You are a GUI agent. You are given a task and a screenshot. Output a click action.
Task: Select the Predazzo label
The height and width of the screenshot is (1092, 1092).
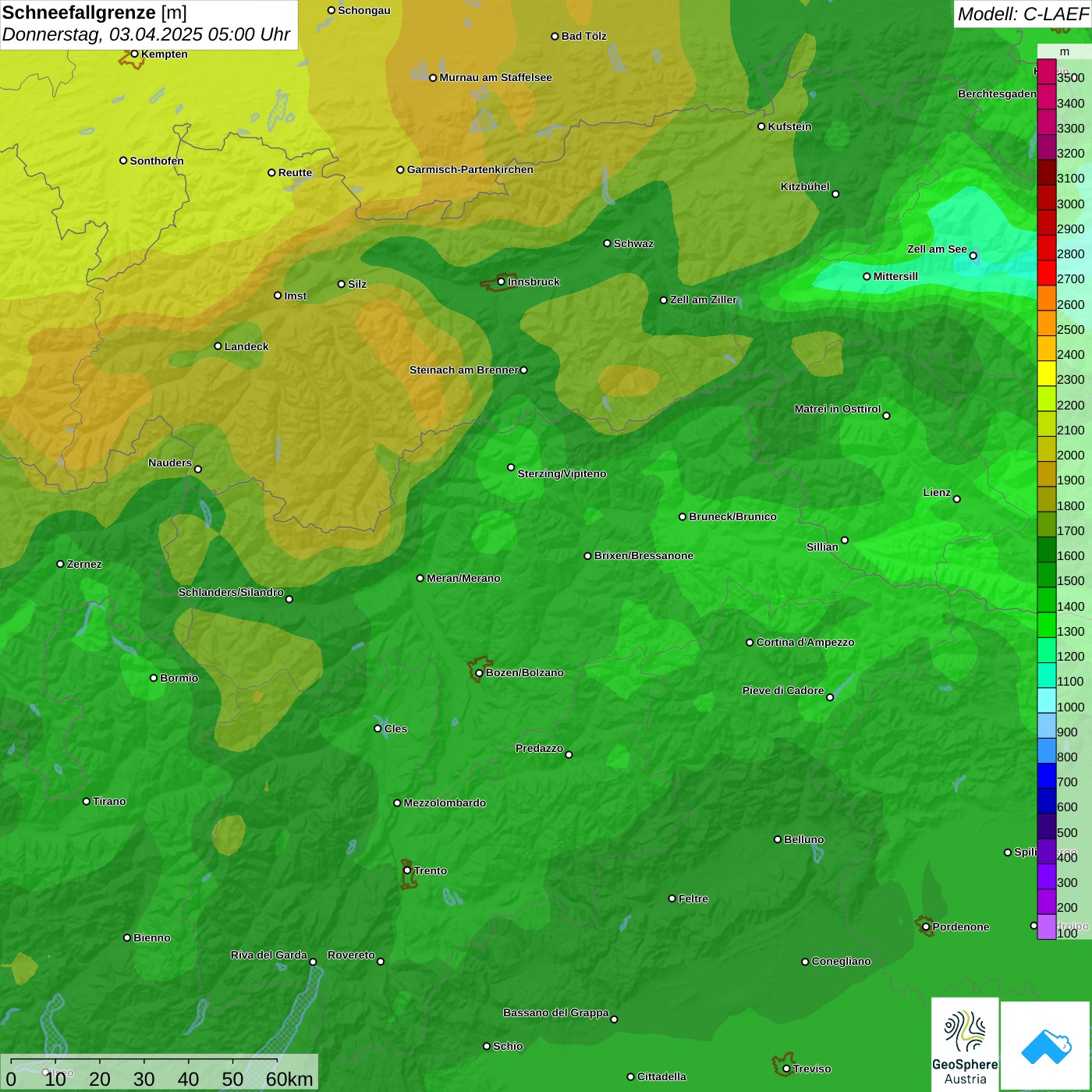539,748
